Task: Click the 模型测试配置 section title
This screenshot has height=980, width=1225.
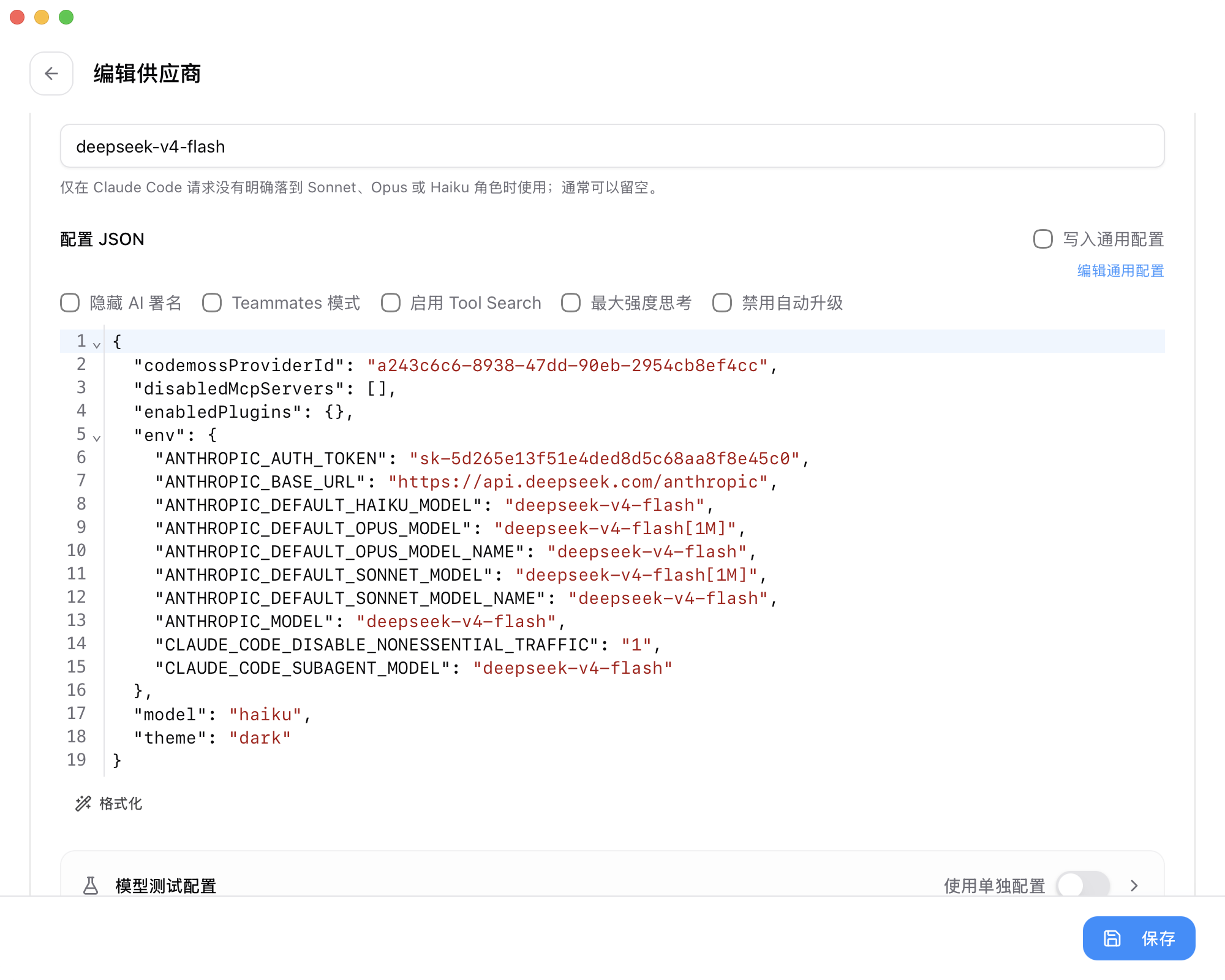Action: (166, 886)
